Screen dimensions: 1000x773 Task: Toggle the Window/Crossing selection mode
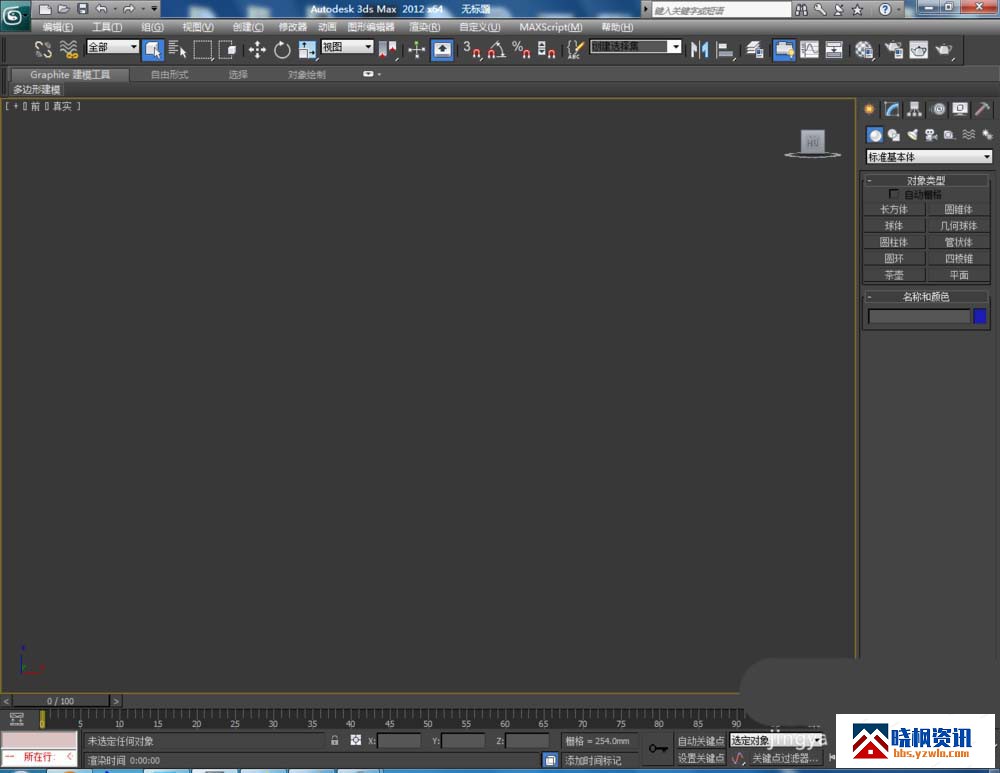(228, 49)
